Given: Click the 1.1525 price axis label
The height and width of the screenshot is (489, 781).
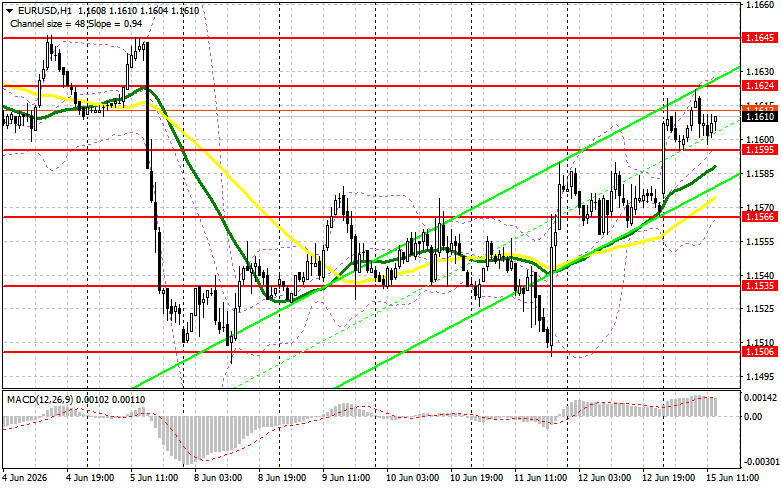Looking at the screenshot, I should tap(760, 309).
